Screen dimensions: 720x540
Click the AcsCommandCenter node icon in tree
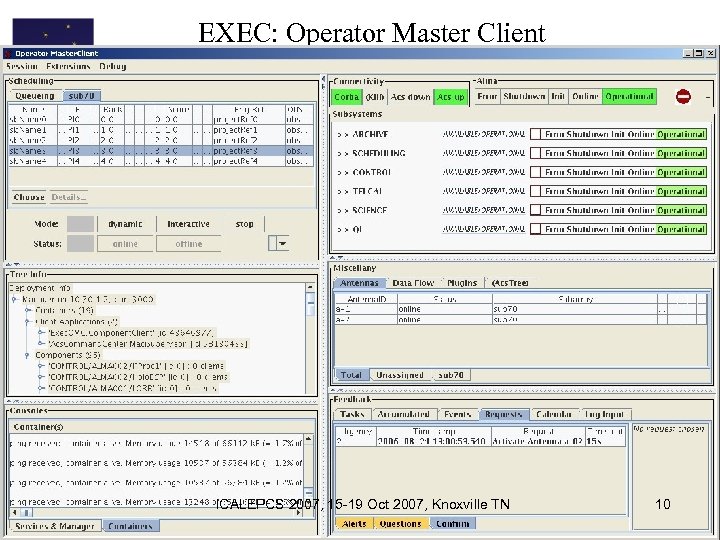[x=41, y=343]
